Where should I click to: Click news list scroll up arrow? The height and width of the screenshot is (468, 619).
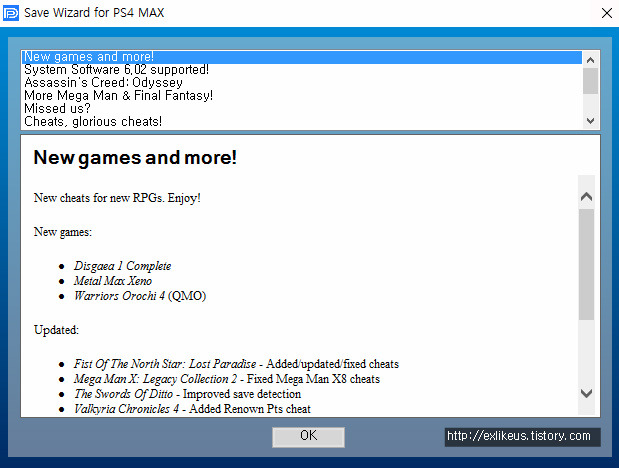[x=591, y=60]
